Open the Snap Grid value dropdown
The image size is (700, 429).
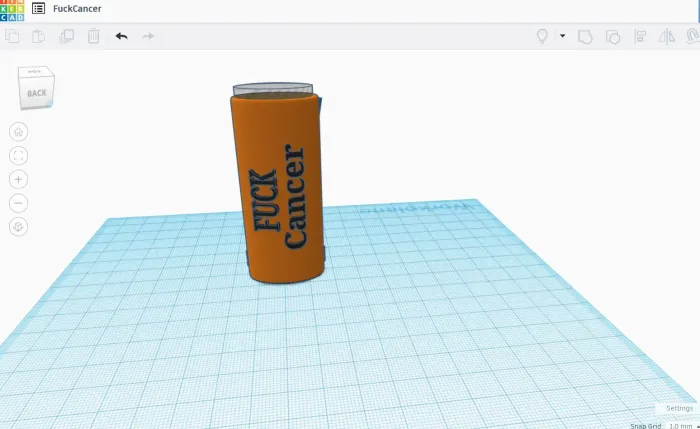pos(683,425)
